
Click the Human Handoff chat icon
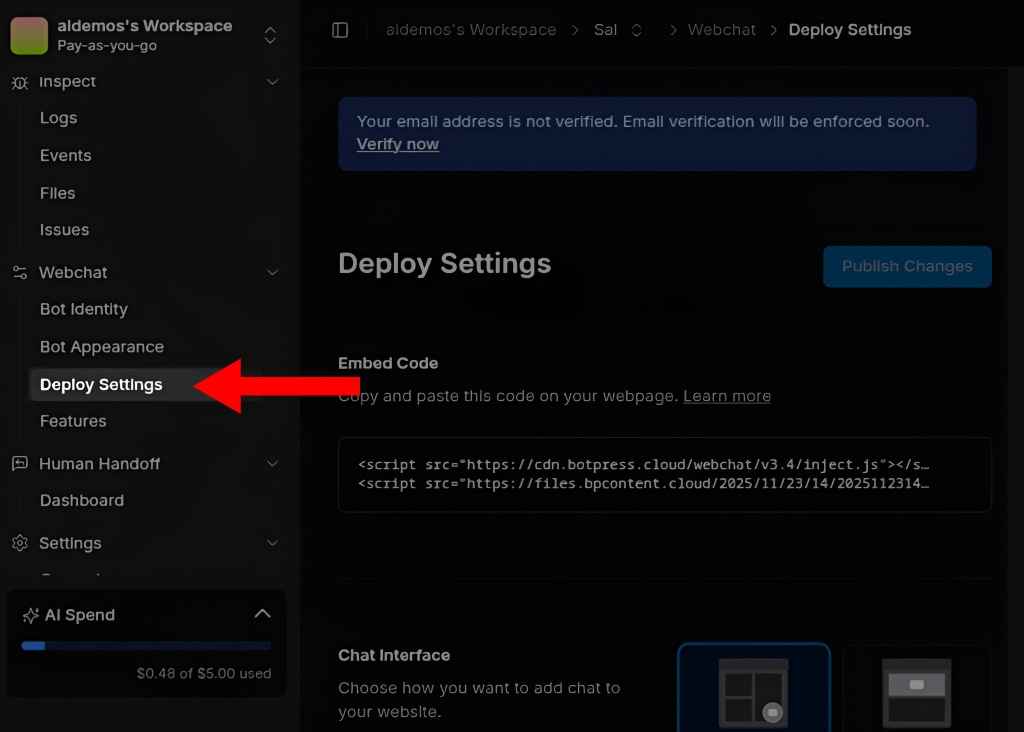[x=20, y=464]
